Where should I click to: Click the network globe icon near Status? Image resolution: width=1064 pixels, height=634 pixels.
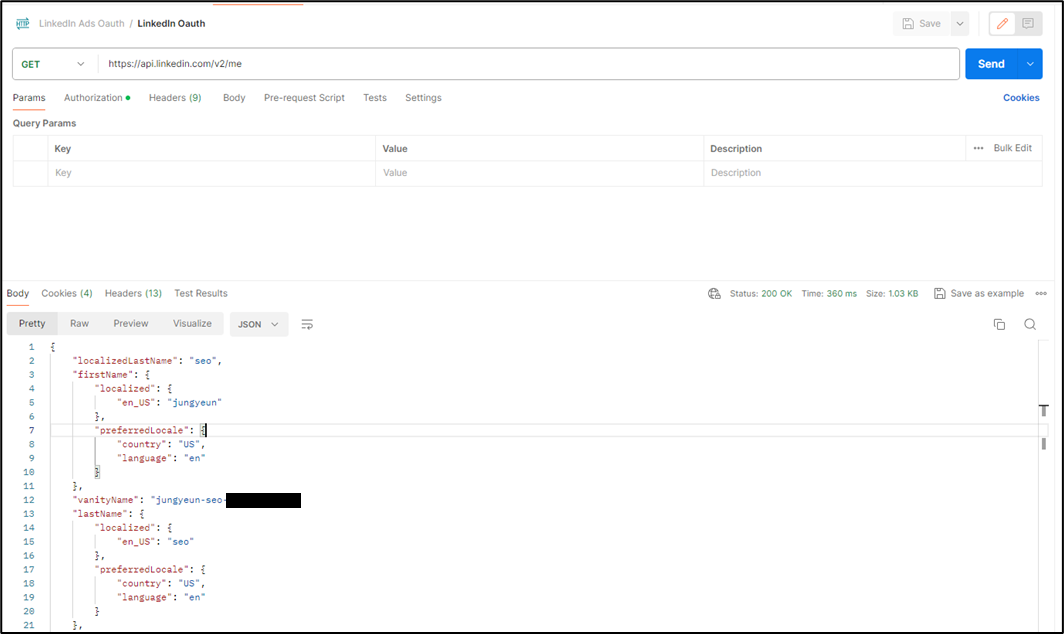[x=714, y=294]
